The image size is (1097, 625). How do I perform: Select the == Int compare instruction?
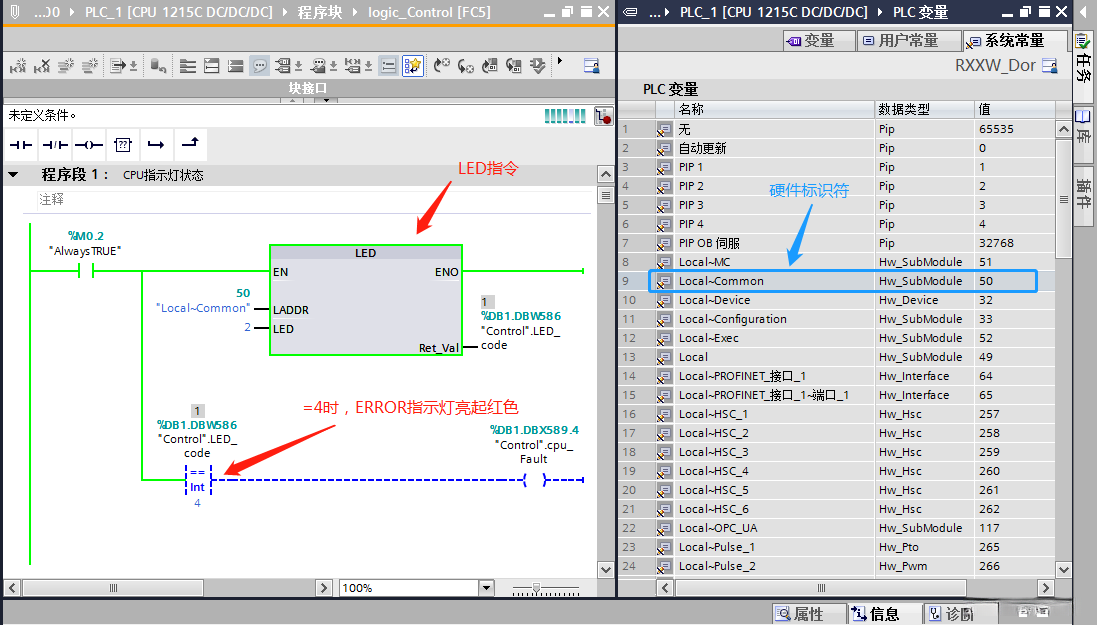[198, 480]
